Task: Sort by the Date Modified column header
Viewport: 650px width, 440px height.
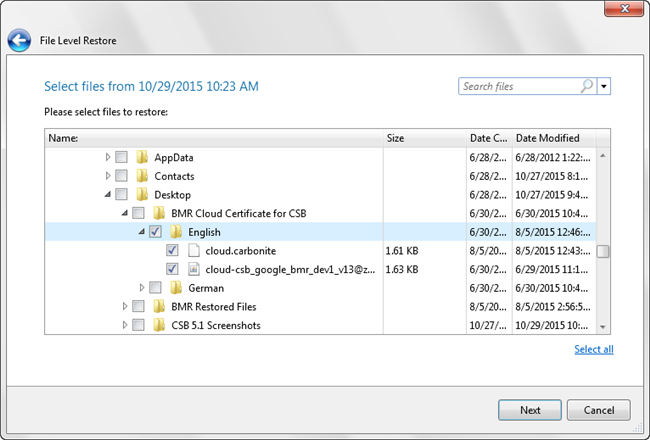Action: [x=550, y=138]
